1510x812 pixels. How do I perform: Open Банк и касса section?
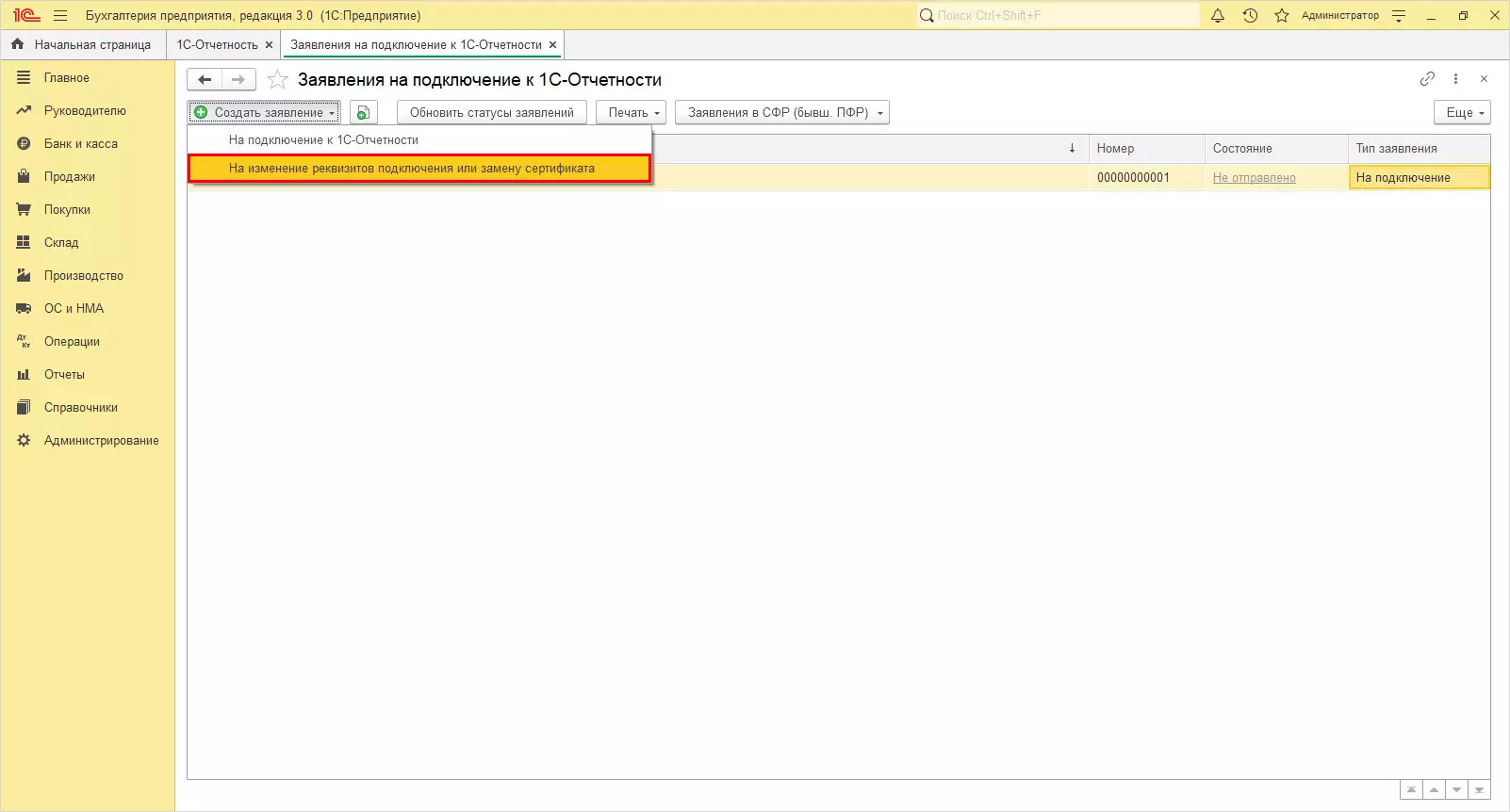(x=87, y=144)
